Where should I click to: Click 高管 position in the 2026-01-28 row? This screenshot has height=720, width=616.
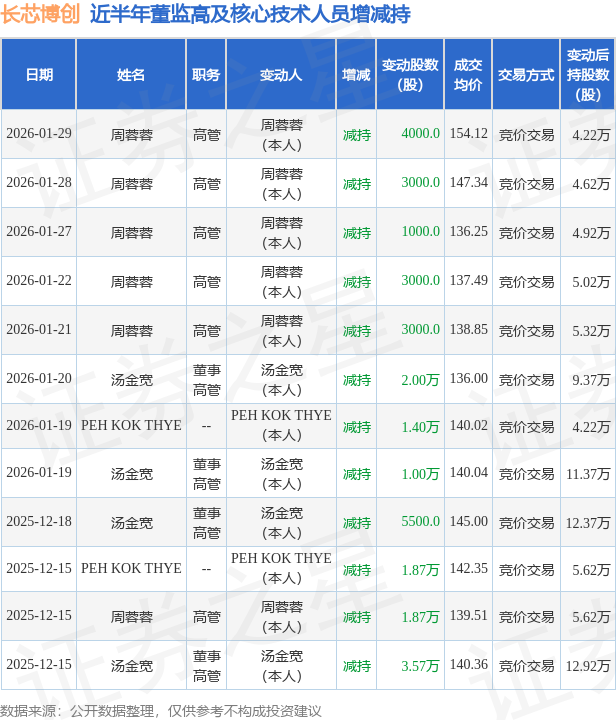pyautogui.click(x=207, y=184)
